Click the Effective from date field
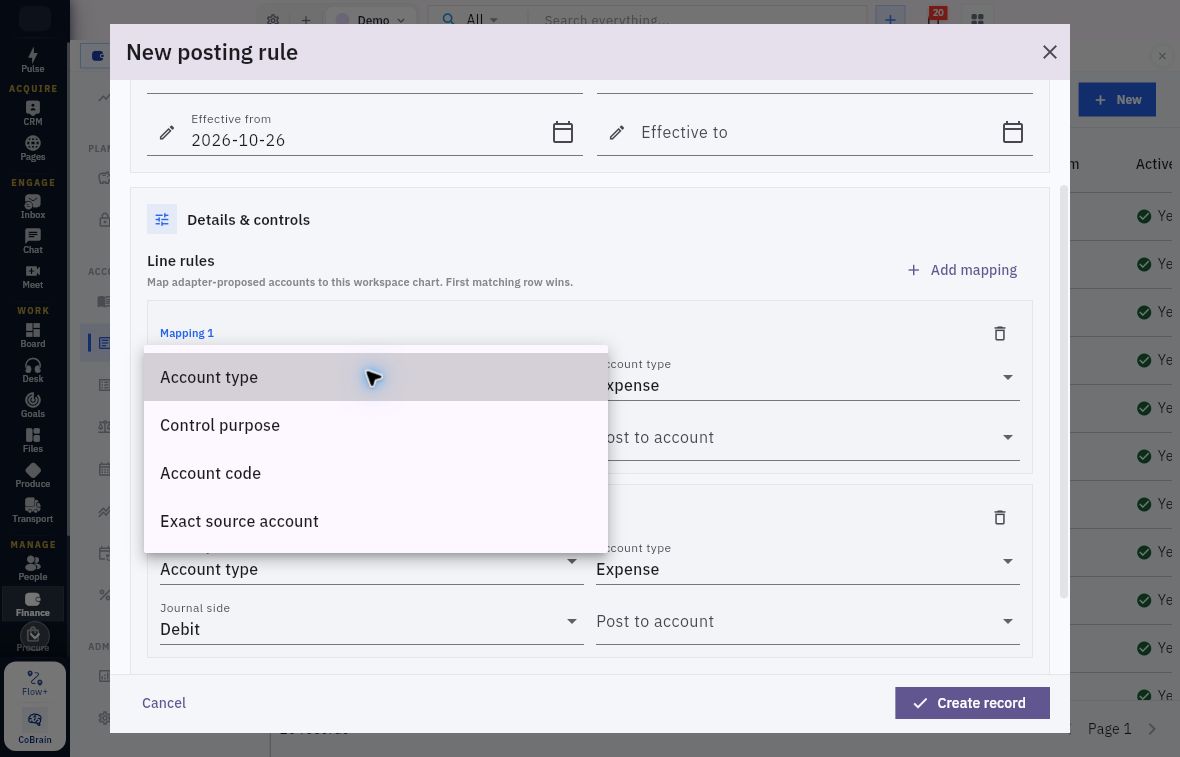The image size is (1180, 757). tap(364, 132)
